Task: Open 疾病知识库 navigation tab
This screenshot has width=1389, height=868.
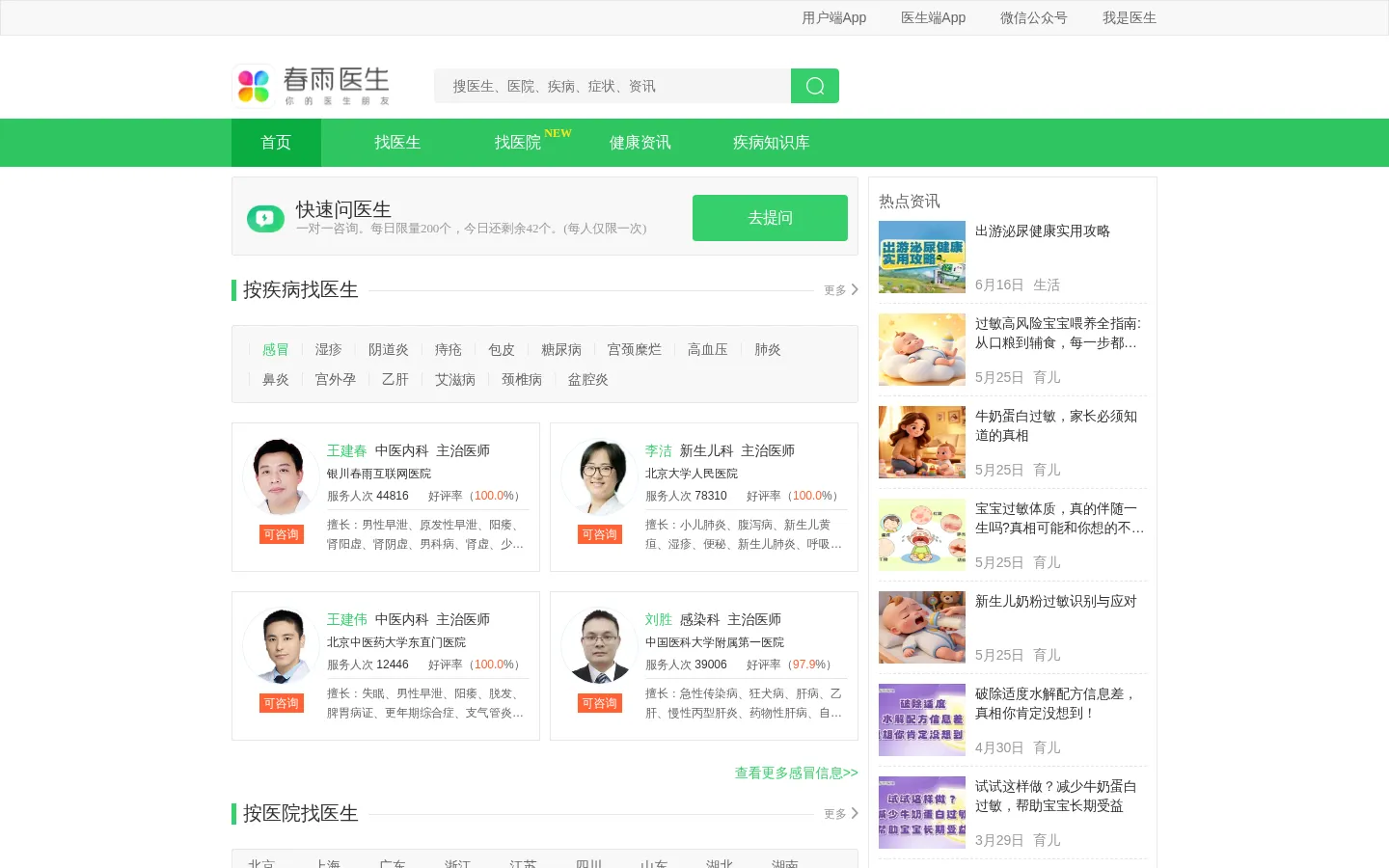Action: click(772, 143)
